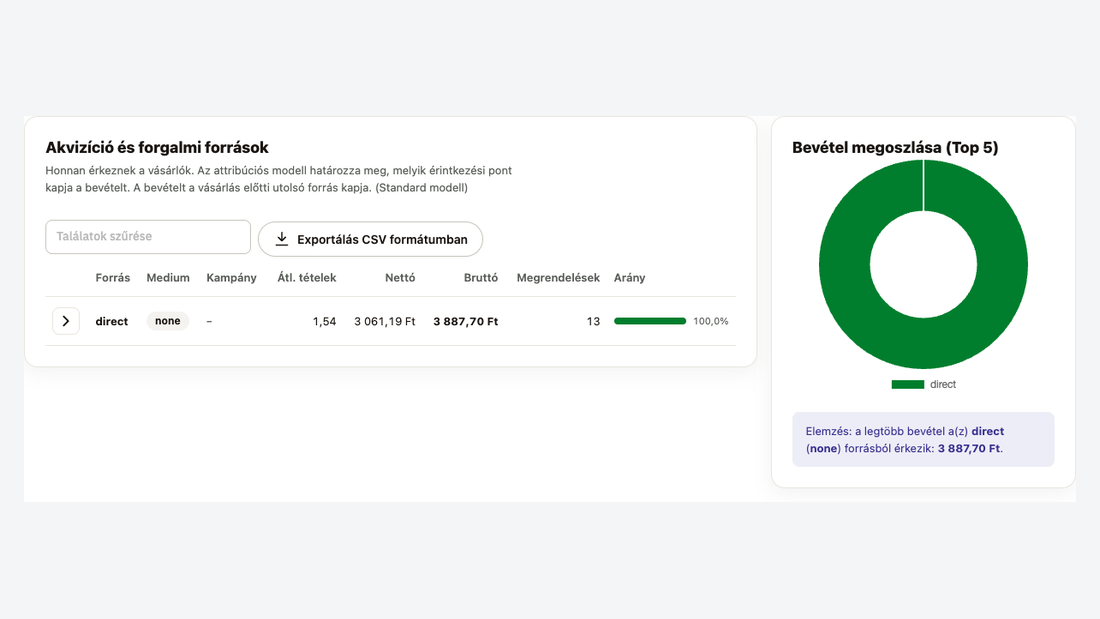Image resolution: width=1100 pixels, height=619 pixels.
Task: Sort by the 'Kampány' column header
Action: [x=232, y=278]
